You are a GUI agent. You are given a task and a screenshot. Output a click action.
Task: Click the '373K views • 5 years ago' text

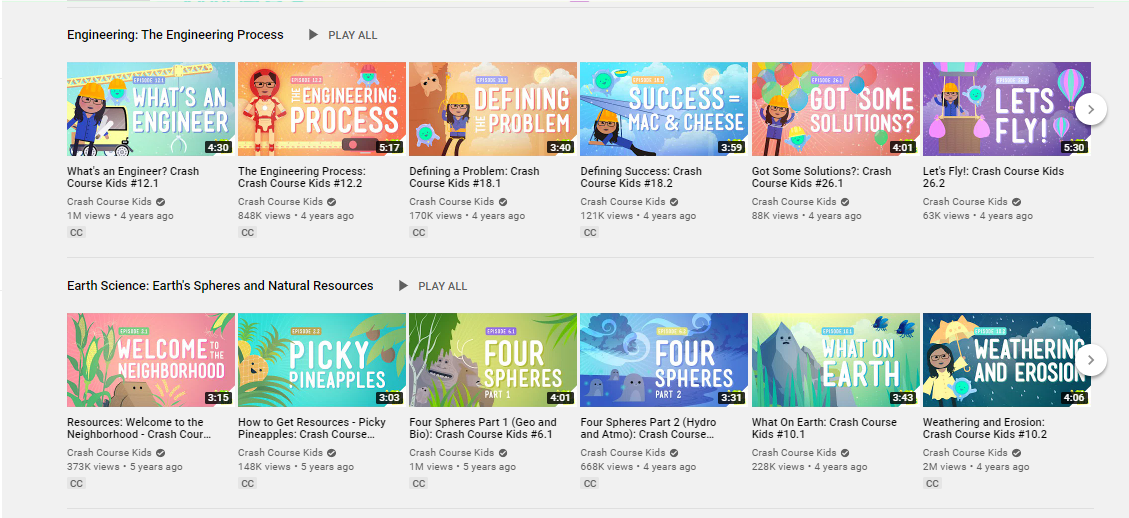click(125, 466)
